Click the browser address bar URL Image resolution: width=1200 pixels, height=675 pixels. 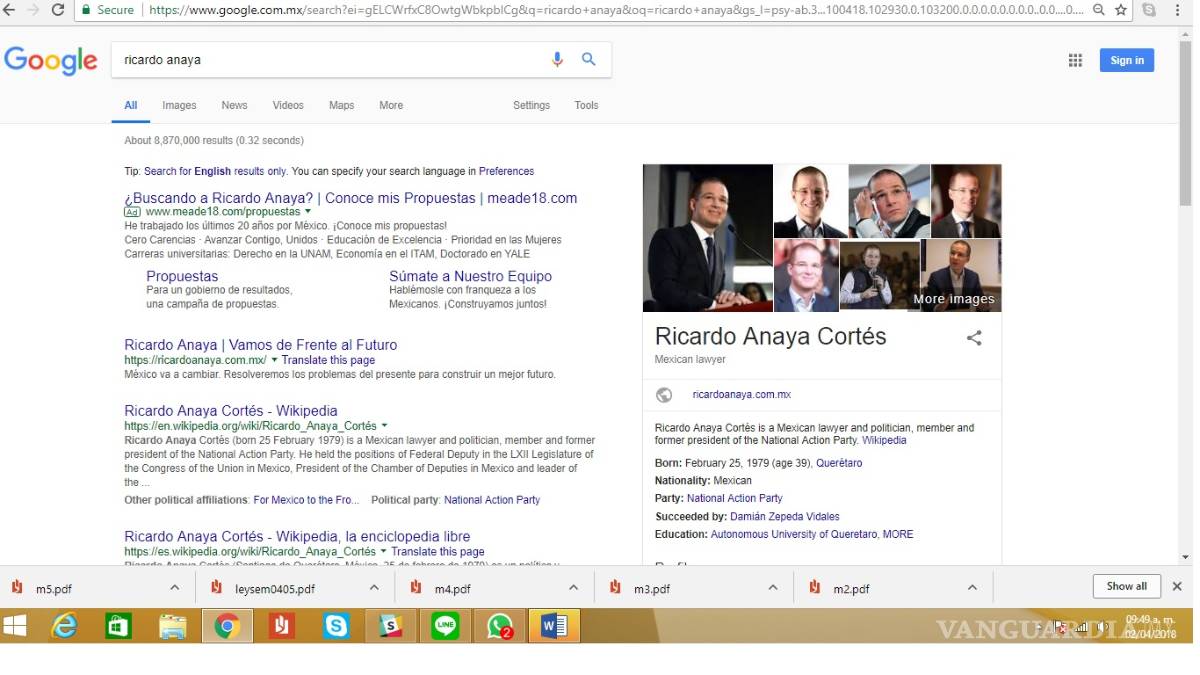coord(615,10)
